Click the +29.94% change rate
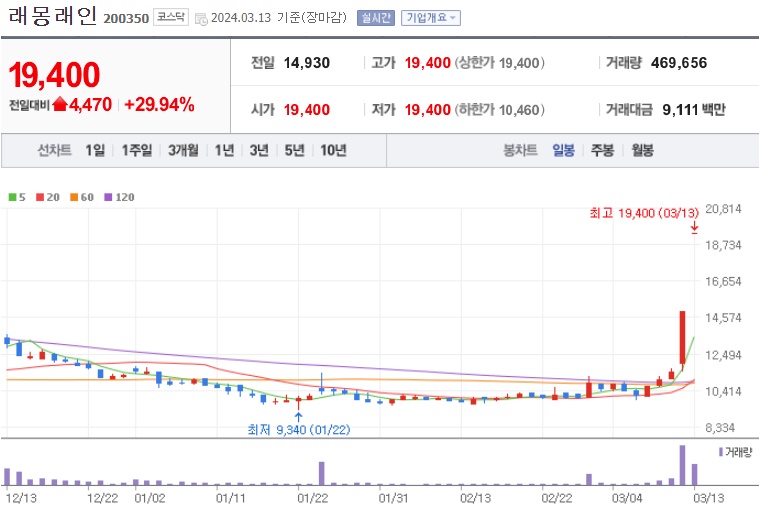 pos(159,105)
